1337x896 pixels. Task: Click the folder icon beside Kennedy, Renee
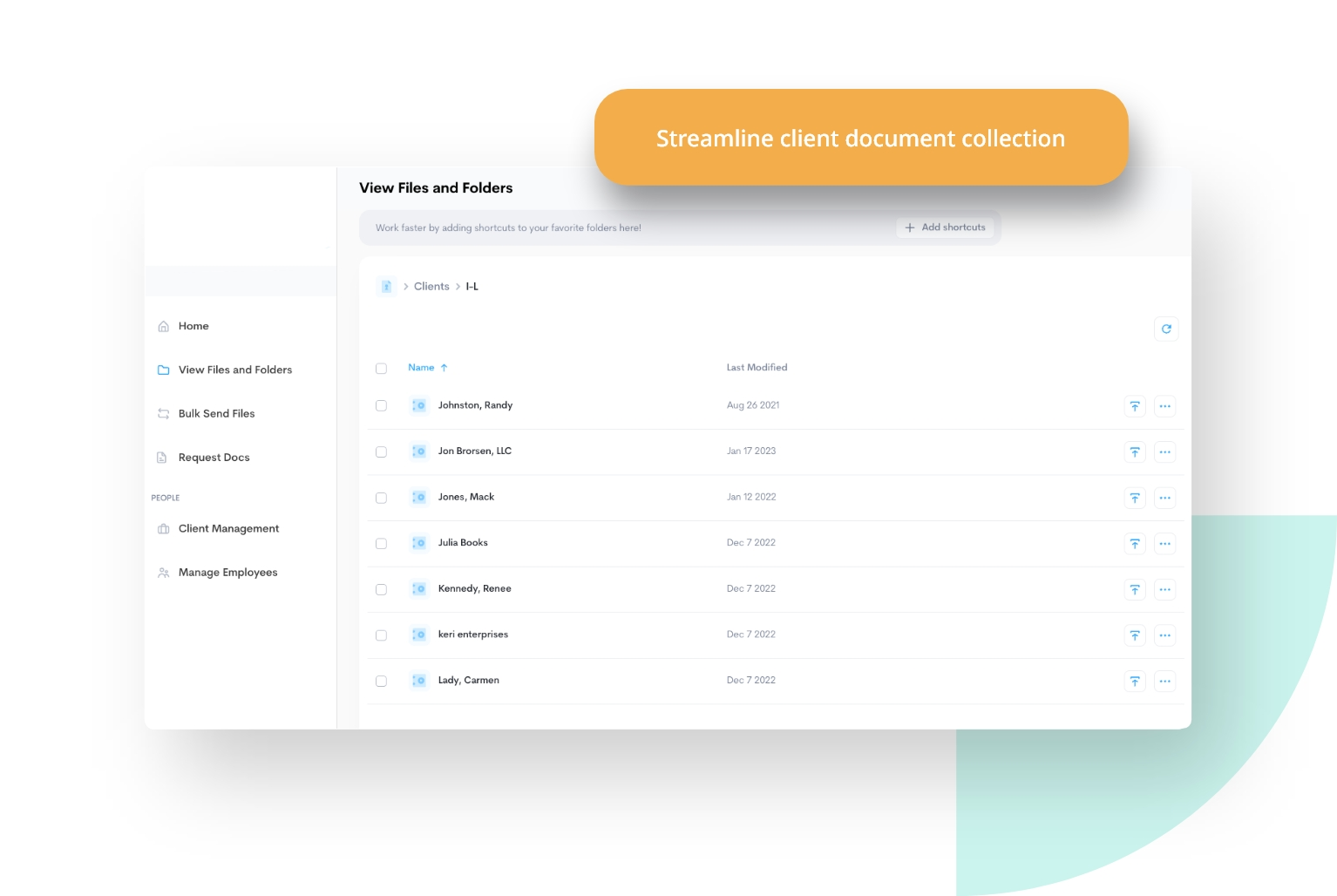pos(419,588)
